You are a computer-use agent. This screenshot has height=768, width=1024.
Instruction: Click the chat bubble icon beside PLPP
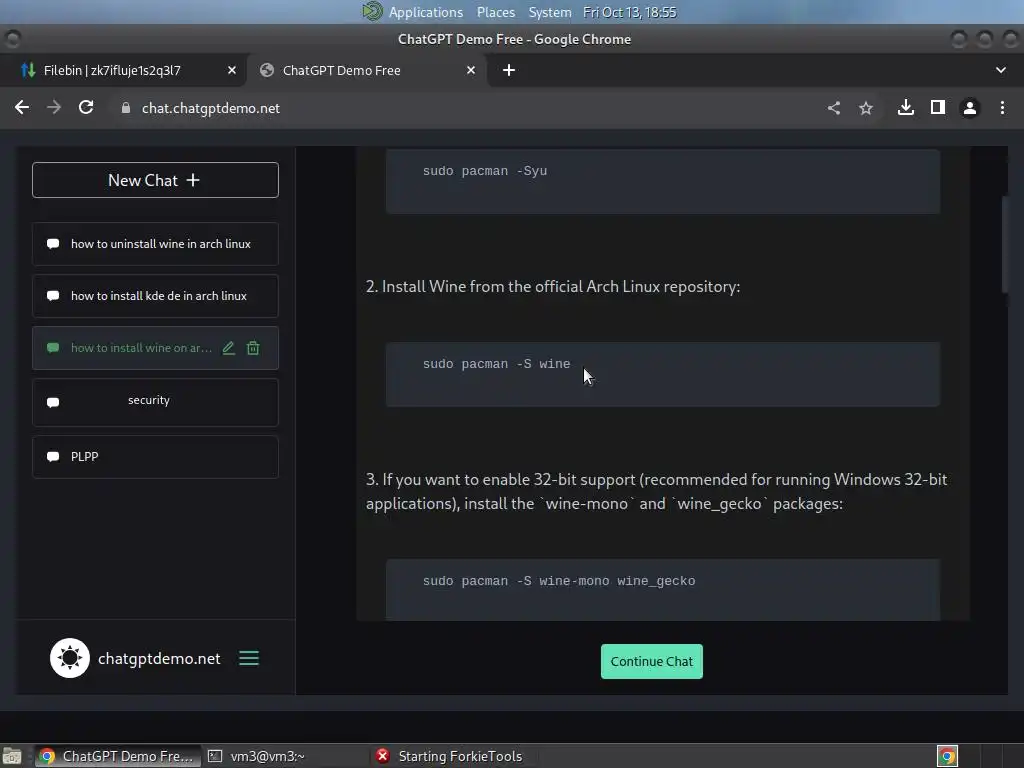click(53, 456)
